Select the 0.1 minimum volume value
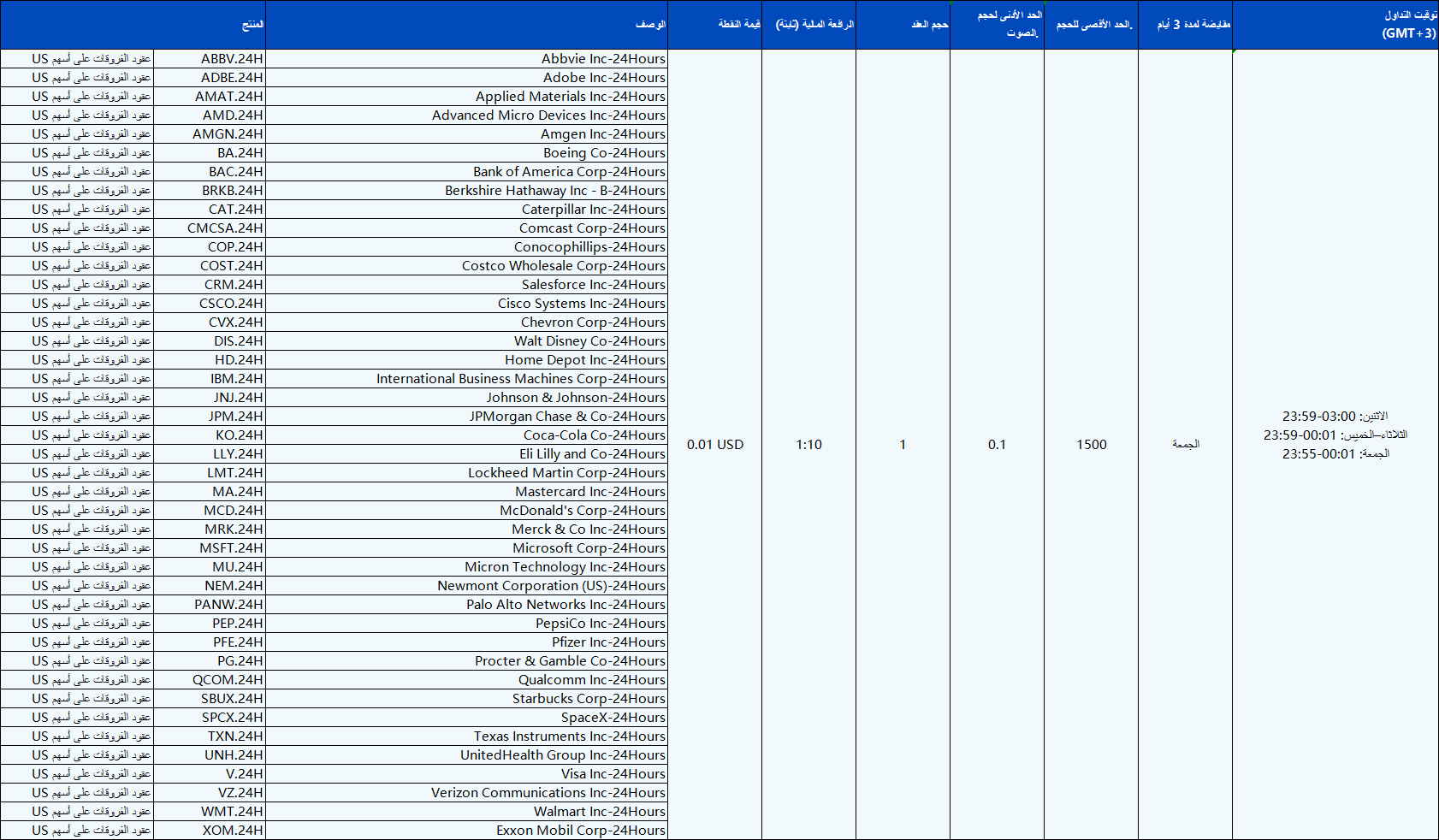This screenshot has width=1439, height=840. click(997, 445)
